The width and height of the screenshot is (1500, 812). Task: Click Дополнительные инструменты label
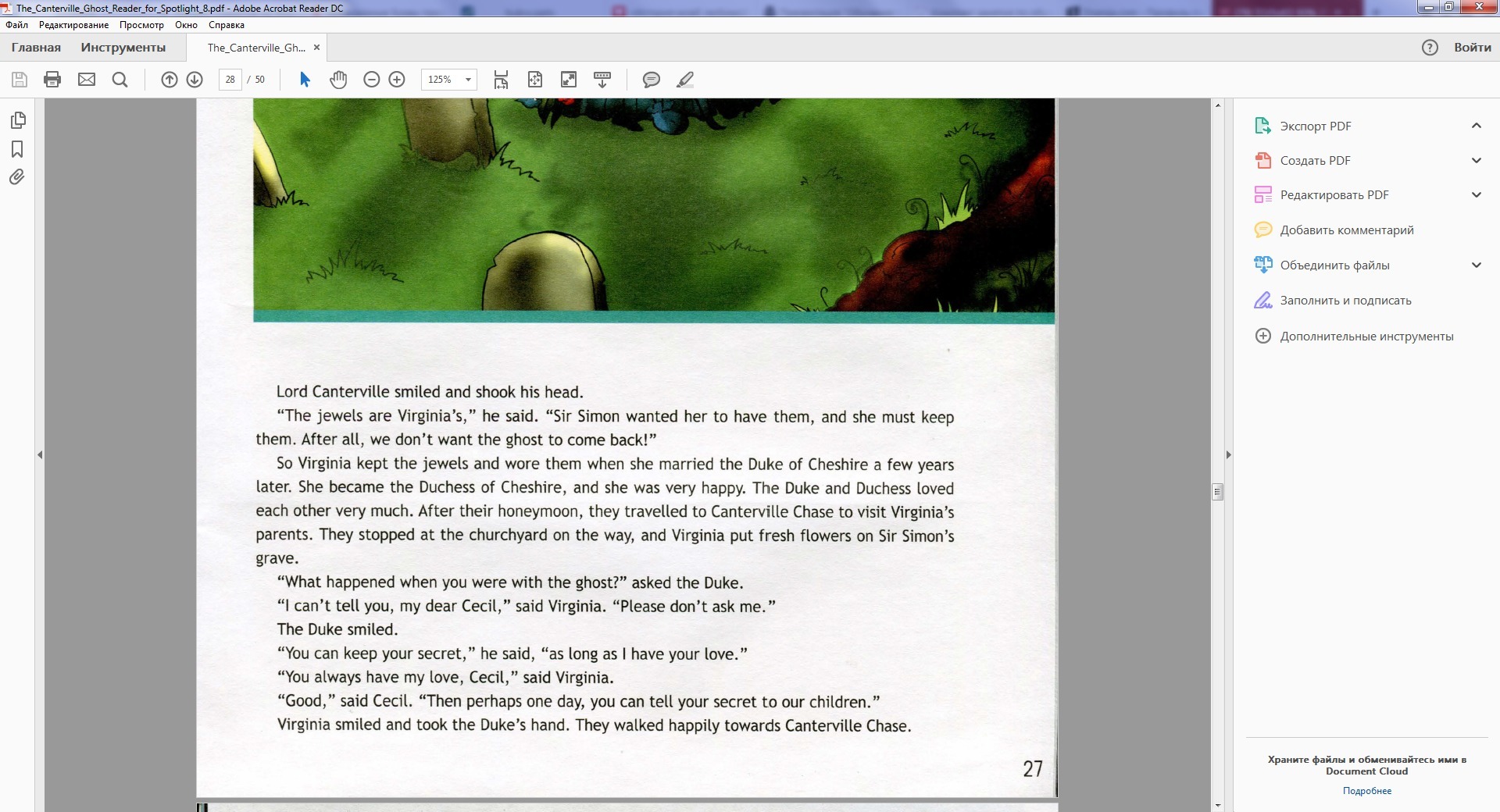click(1366, 337)
